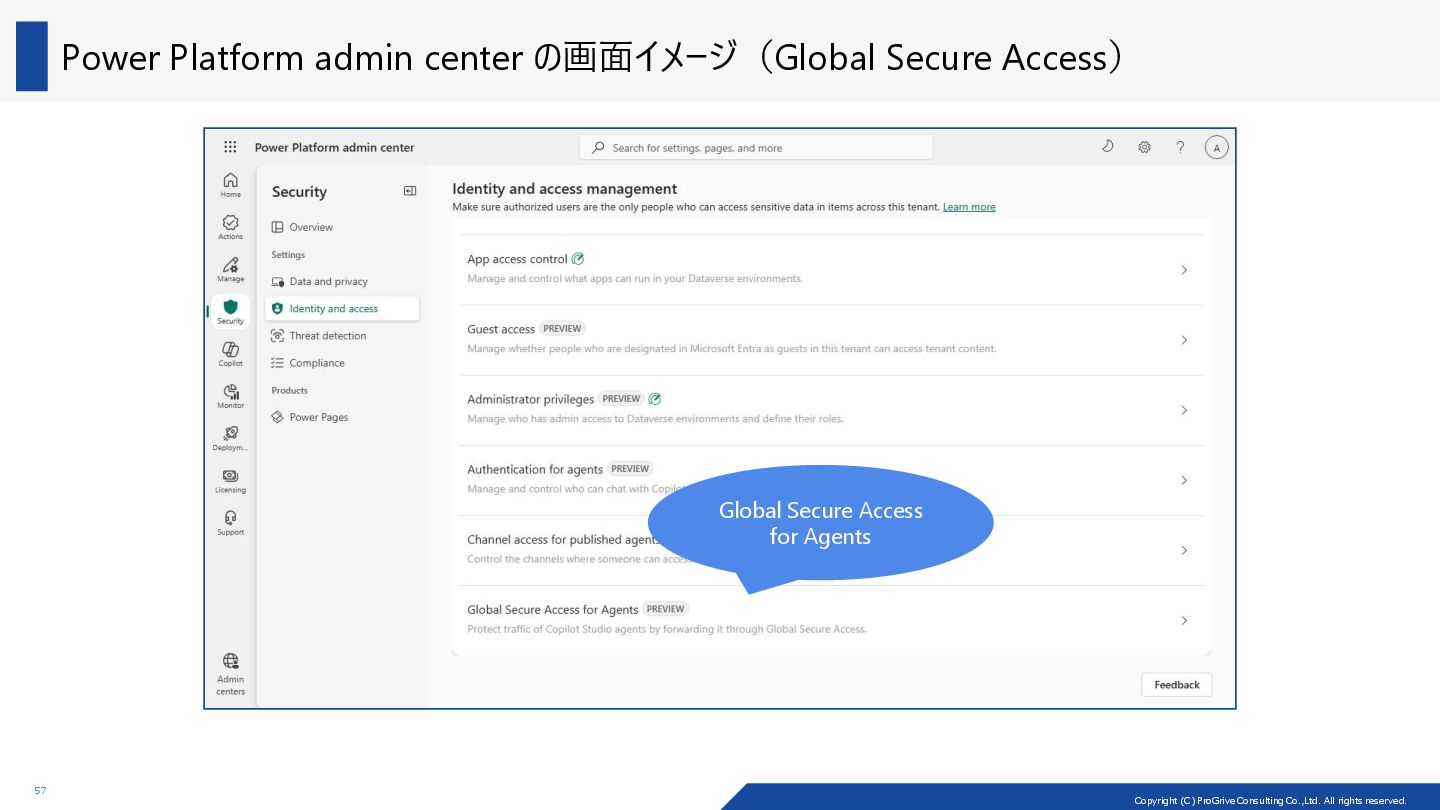Image resolution: width=1440 pixels, height=810 pixels.
Task: Expand Administrator privileges chevron
Action: [1184, 410]
